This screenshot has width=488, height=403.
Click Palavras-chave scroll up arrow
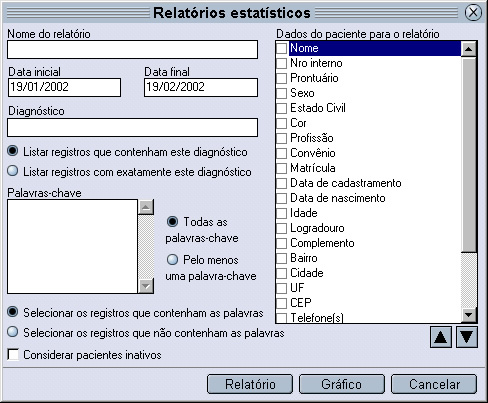point(146,207)
